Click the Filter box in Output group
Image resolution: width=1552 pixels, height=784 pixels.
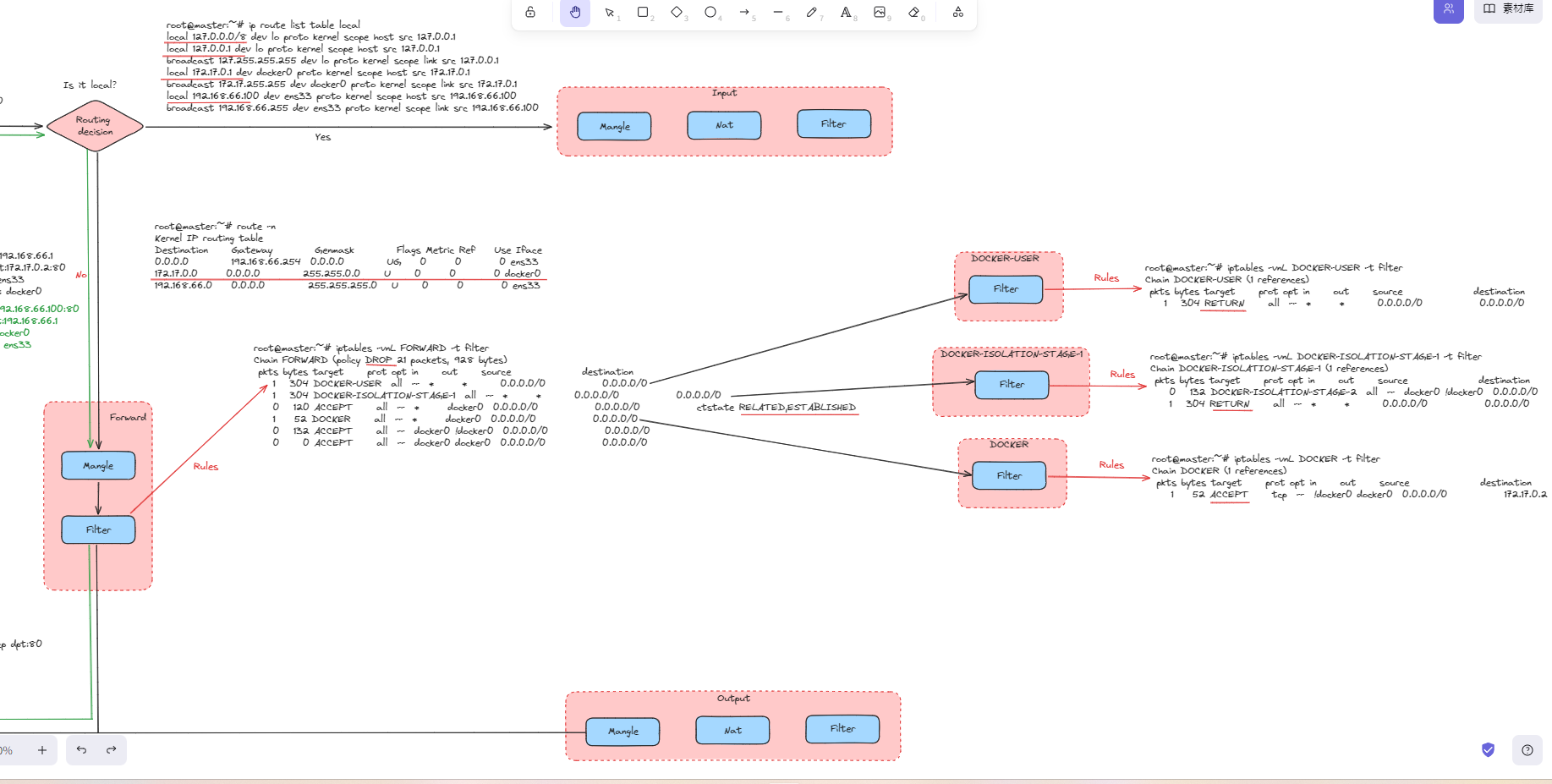[x=842, y=729]
